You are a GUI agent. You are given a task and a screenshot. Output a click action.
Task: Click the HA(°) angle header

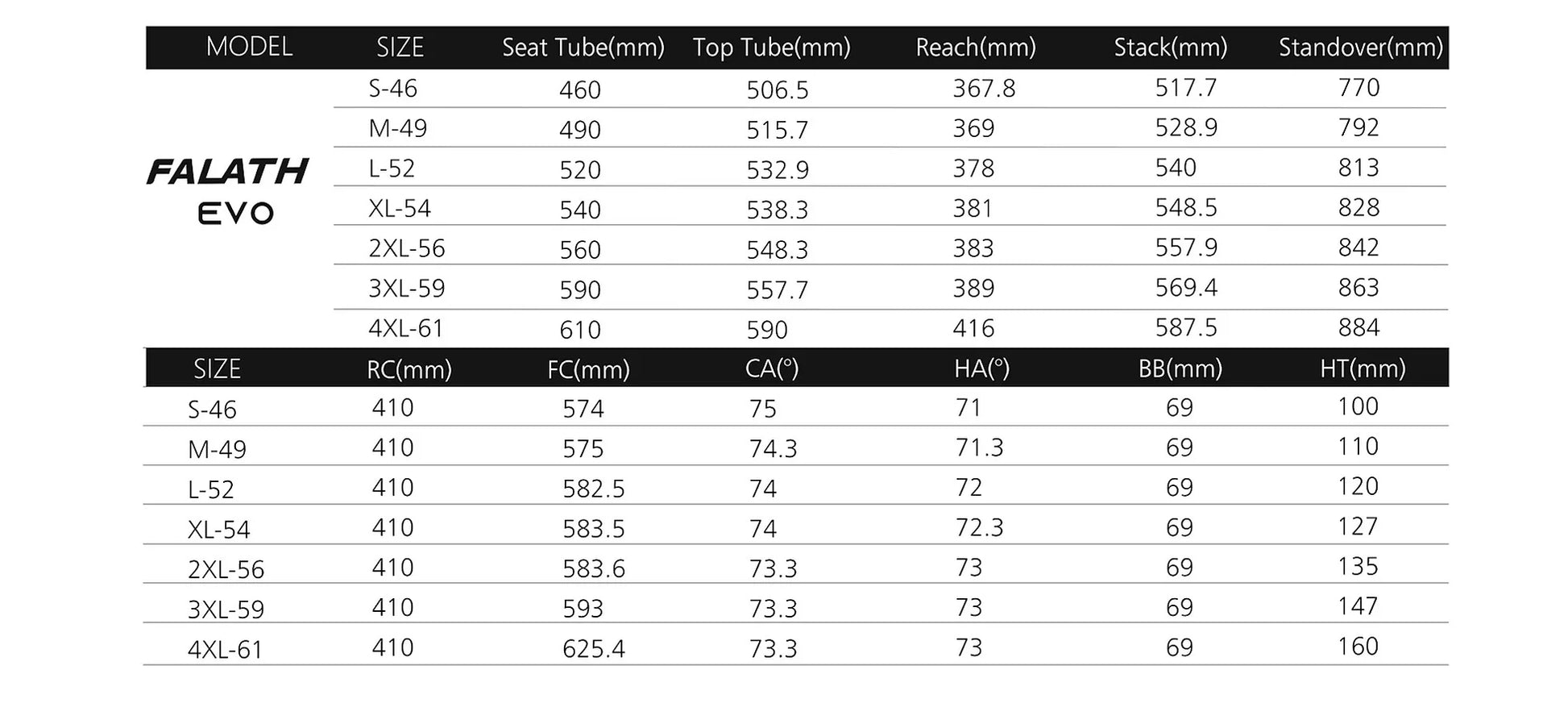coord(981,368)
